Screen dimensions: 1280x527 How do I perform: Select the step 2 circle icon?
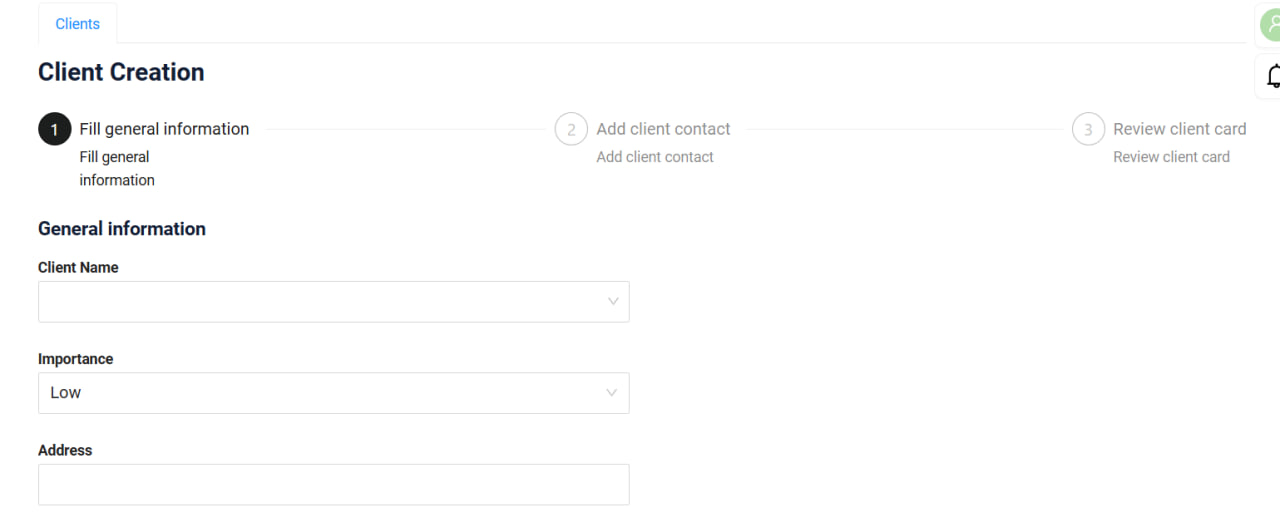coord(571,129)
